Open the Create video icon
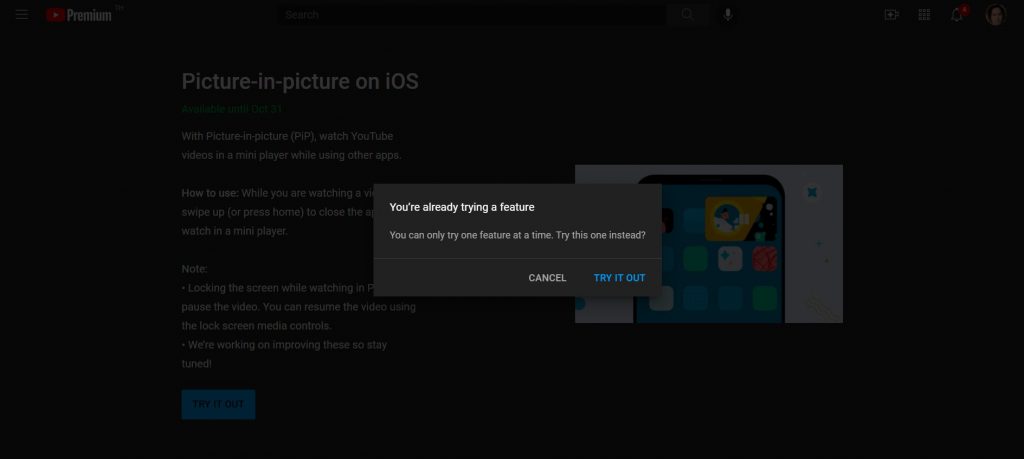This screenshot has height=459, width=1024. click(891, 14)
